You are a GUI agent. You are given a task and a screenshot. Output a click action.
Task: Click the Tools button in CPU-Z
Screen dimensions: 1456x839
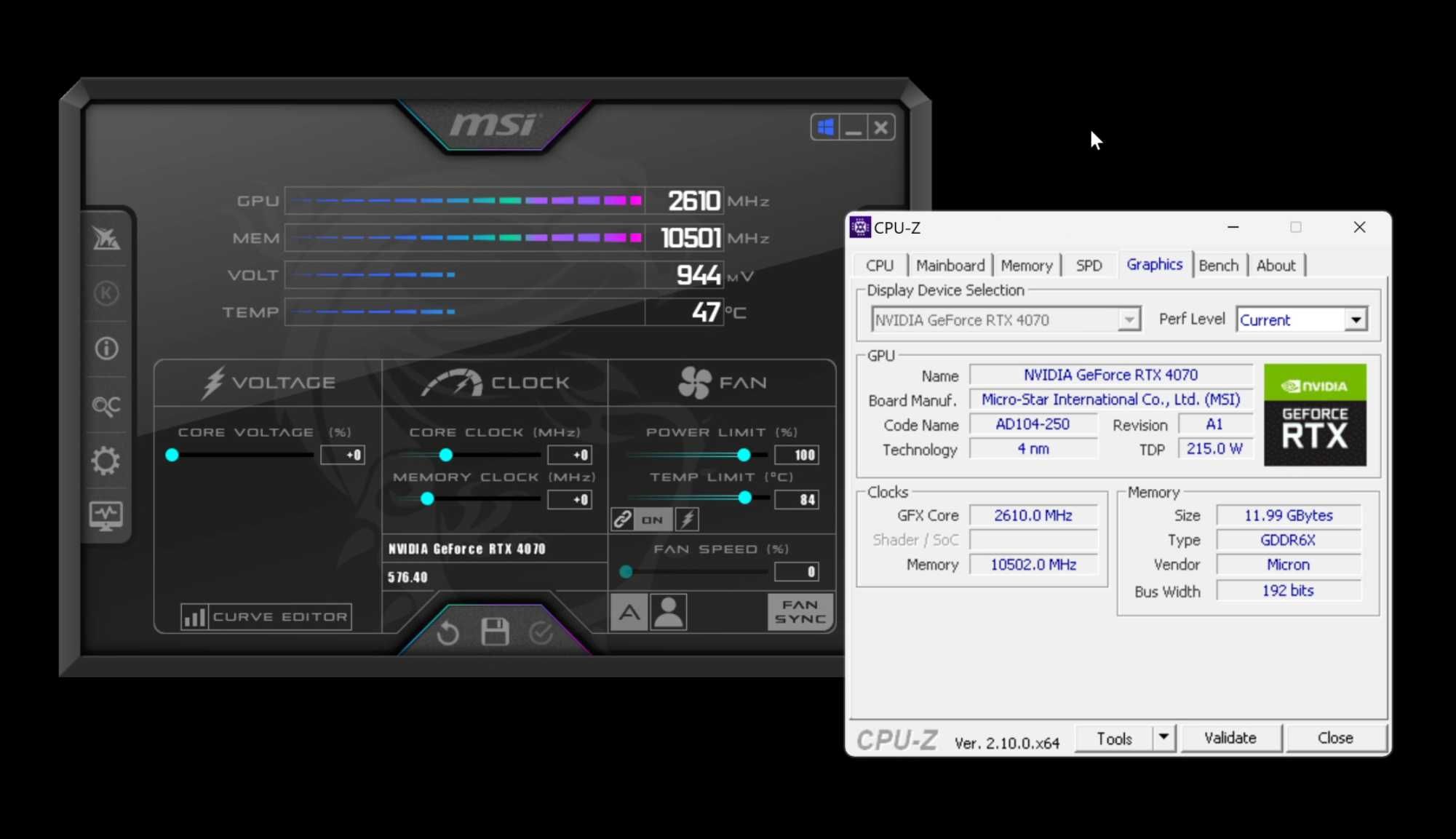[x=1114, y=739]
